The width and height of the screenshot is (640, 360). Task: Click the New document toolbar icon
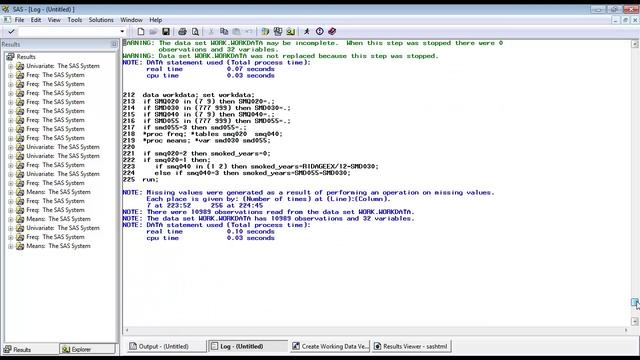pos(140,31)
